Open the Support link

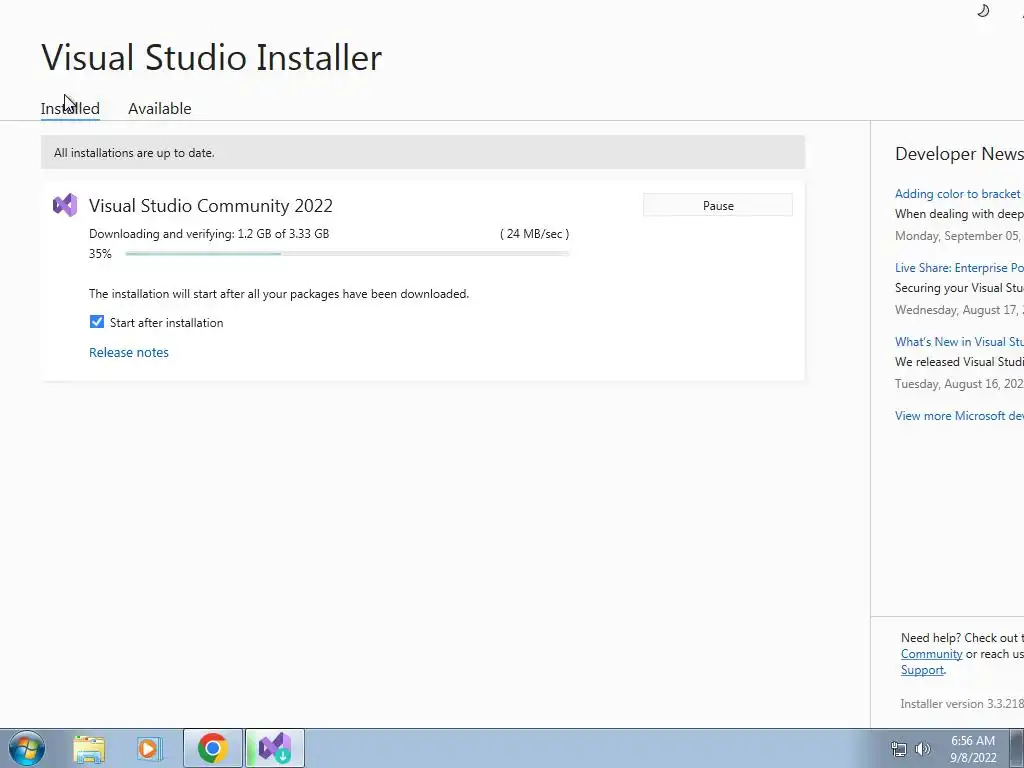[x=922, y=670]
